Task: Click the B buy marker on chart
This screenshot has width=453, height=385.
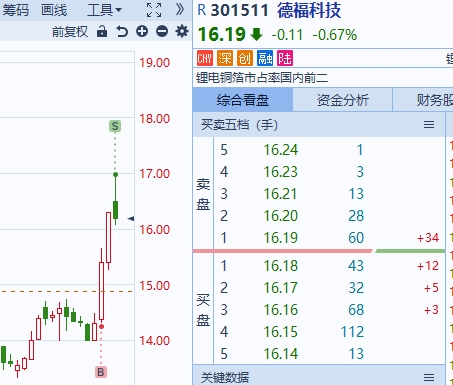Action: coord(101,372)
